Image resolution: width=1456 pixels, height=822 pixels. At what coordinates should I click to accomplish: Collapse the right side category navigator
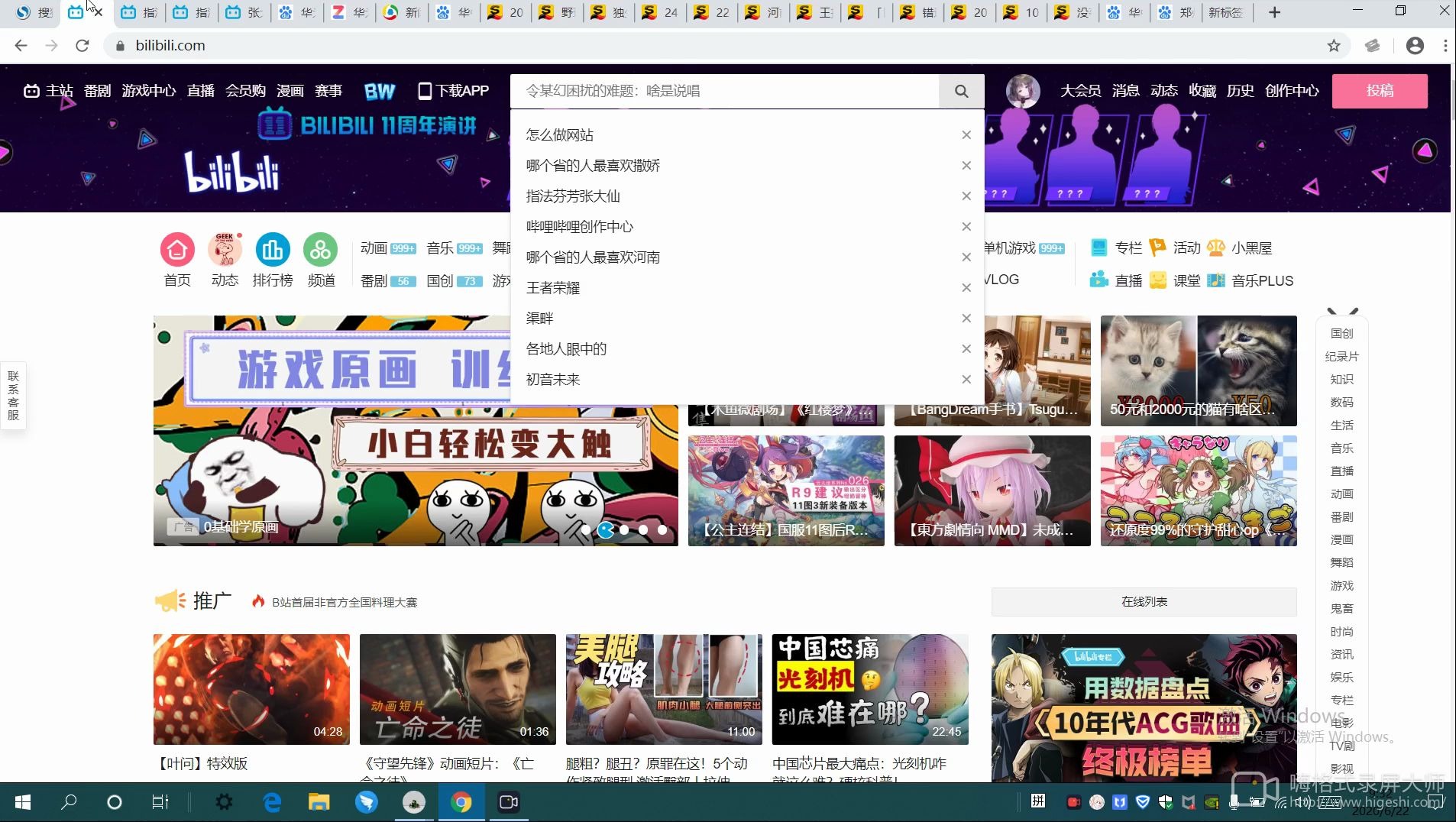[1342, 312]
